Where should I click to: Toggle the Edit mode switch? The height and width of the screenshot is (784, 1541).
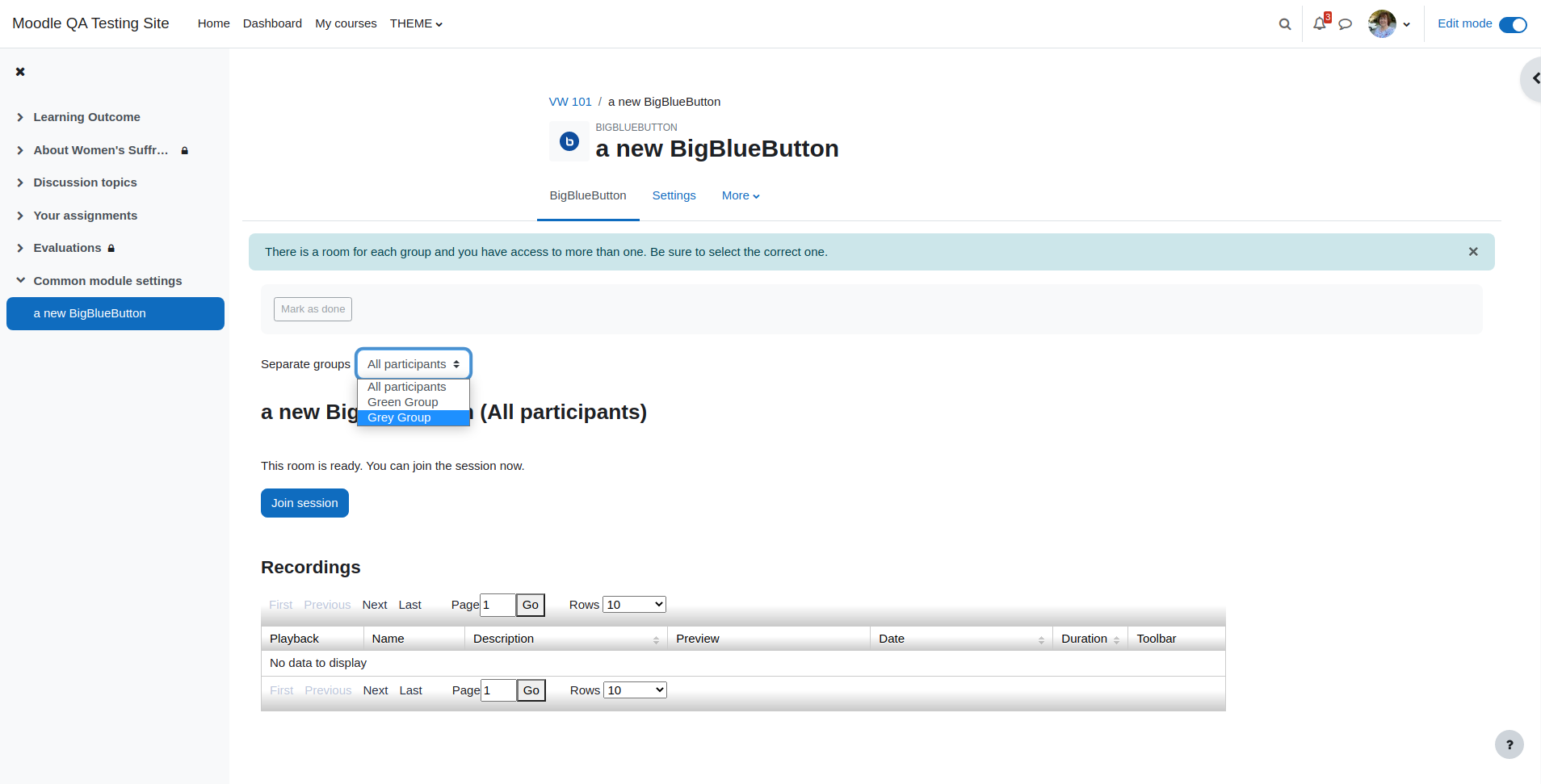click(x=1513, y=24)
